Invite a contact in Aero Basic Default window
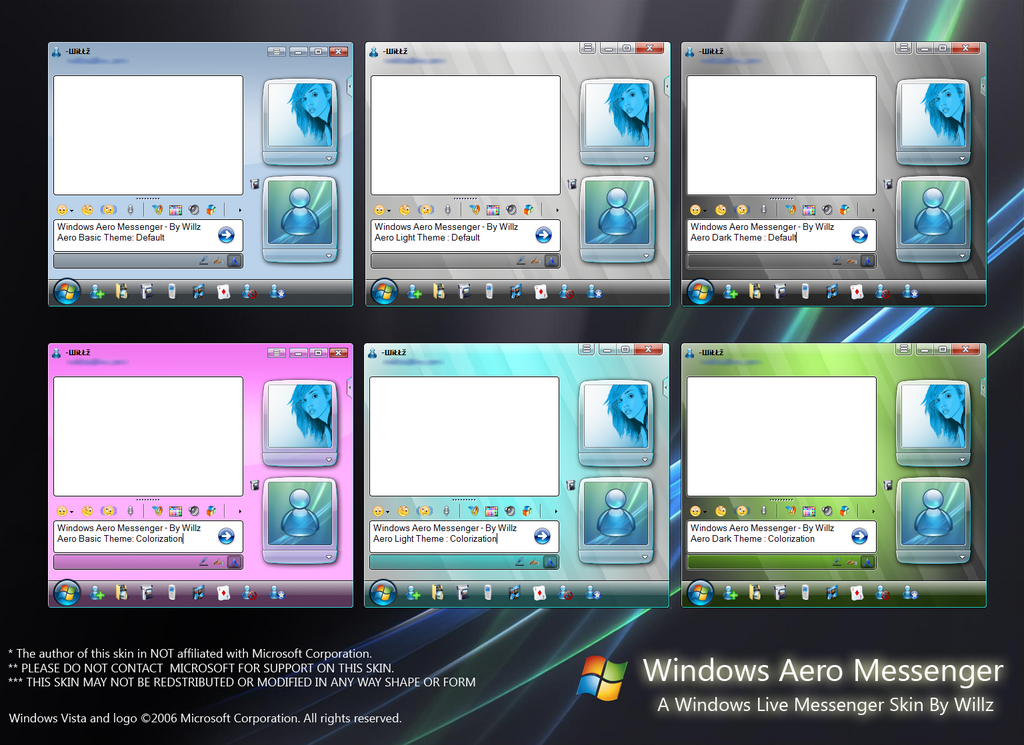 coord(97,292)
